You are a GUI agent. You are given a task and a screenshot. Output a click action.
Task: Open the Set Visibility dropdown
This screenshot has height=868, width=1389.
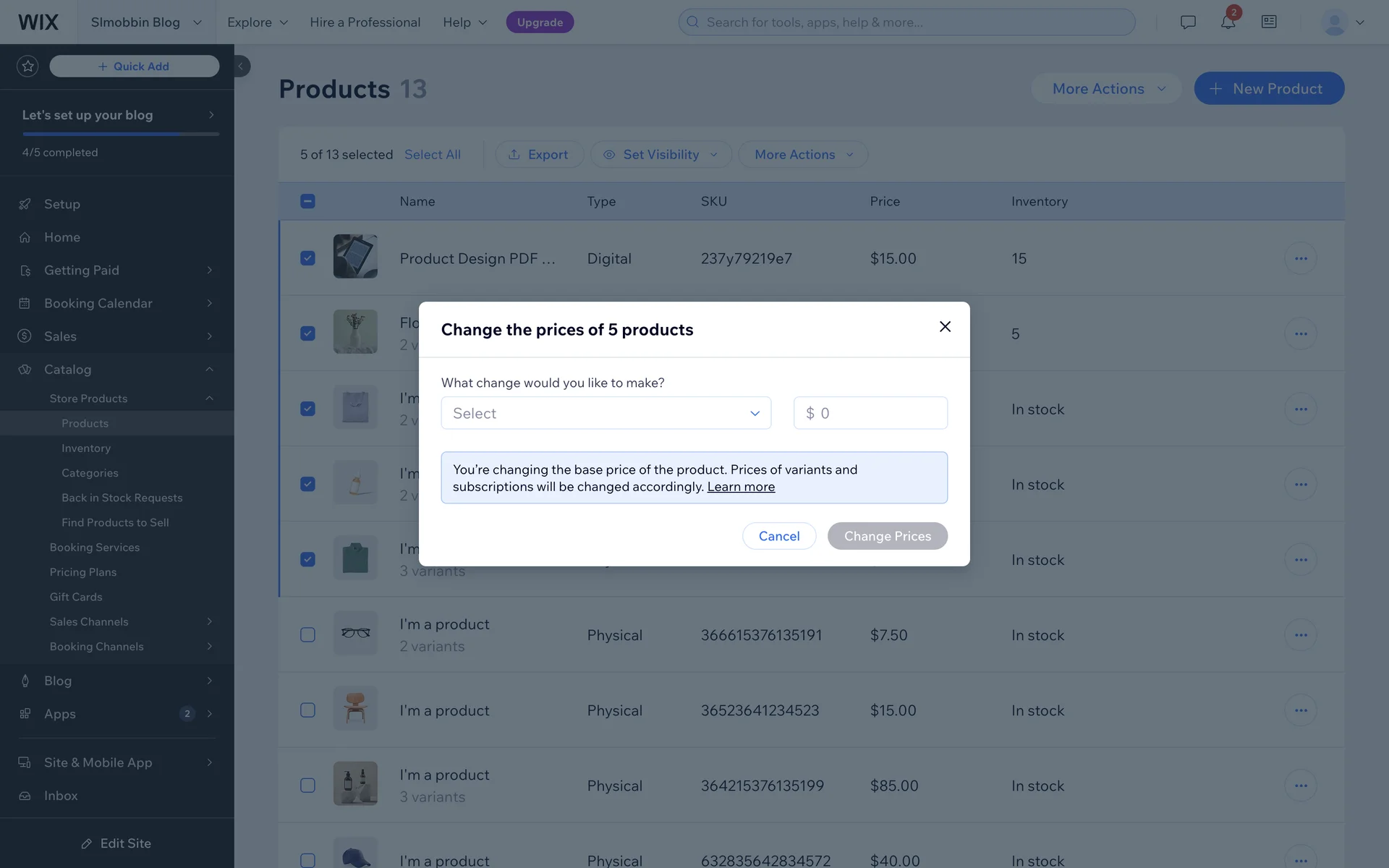tap(660, 154)
